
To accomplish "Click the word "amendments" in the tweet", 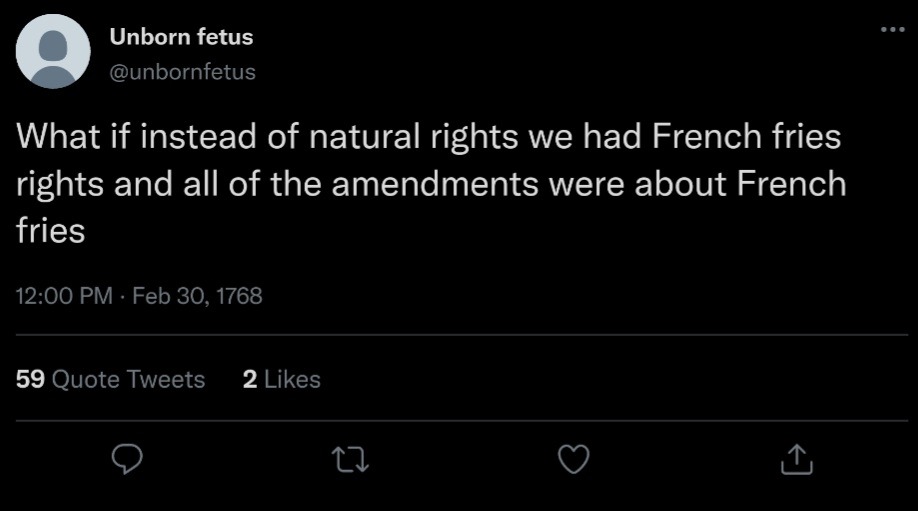I will pyautogui.click(x=486, y=185).
